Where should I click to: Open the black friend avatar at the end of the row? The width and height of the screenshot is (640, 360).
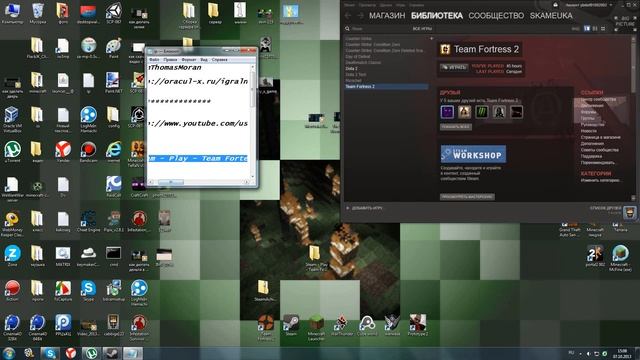(516, 112)
